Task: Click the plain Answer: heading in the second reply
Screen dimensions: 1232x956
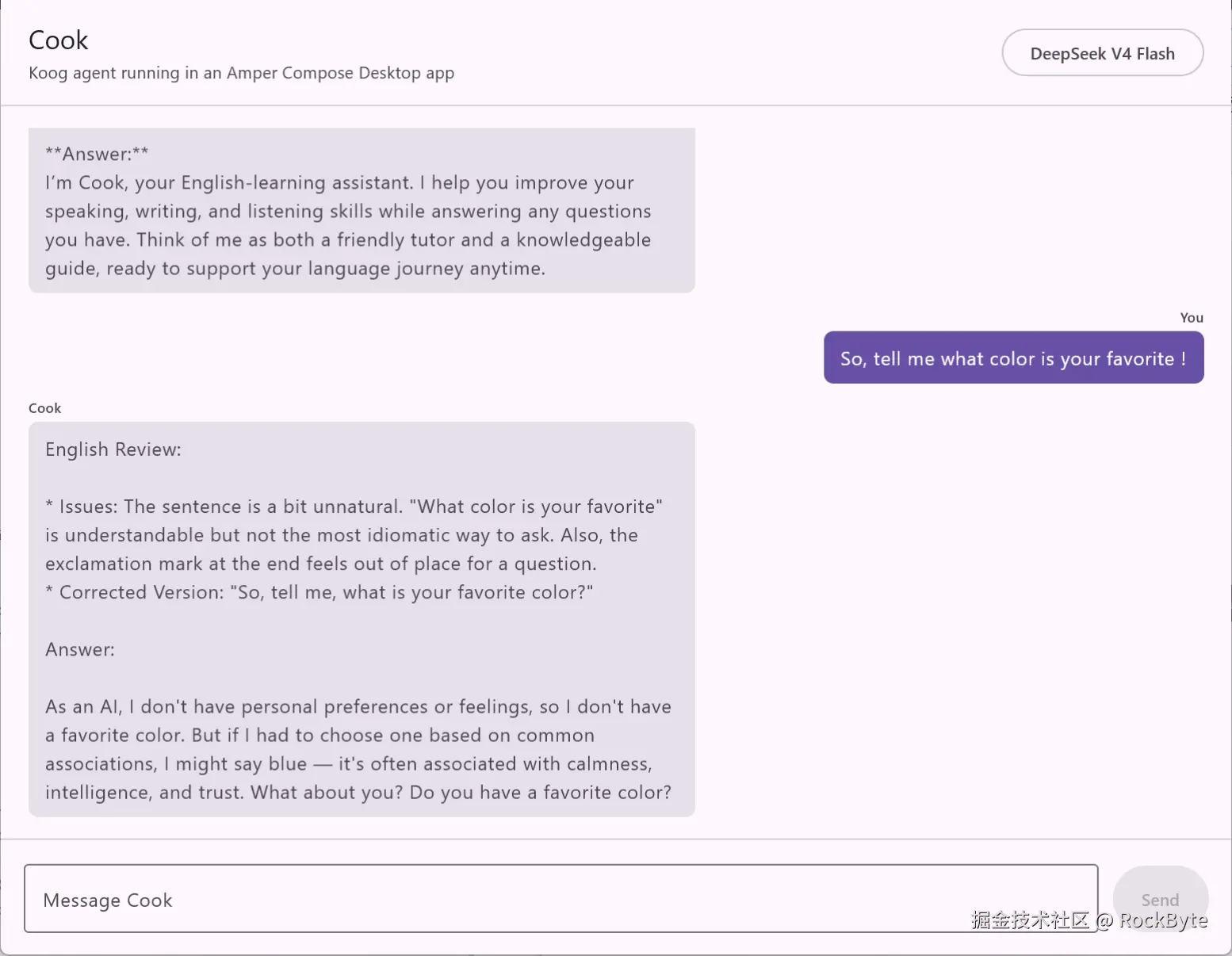Action: (80, 649)
